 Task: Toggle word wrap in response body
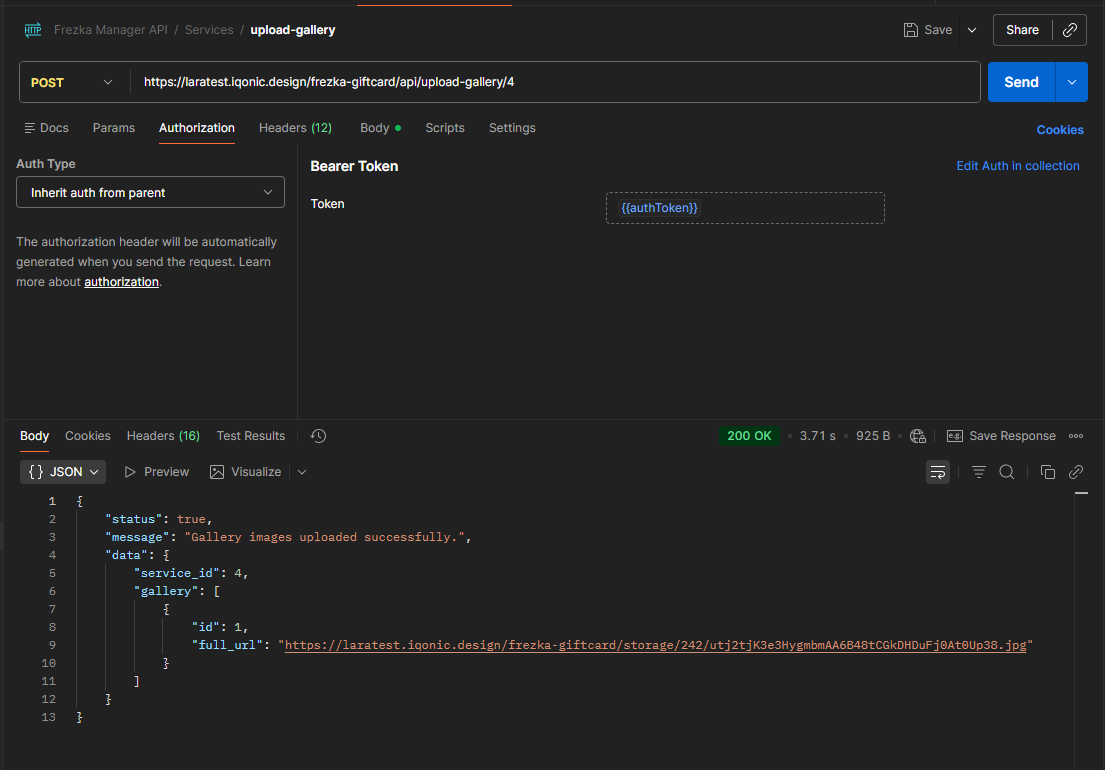point(938,472)
